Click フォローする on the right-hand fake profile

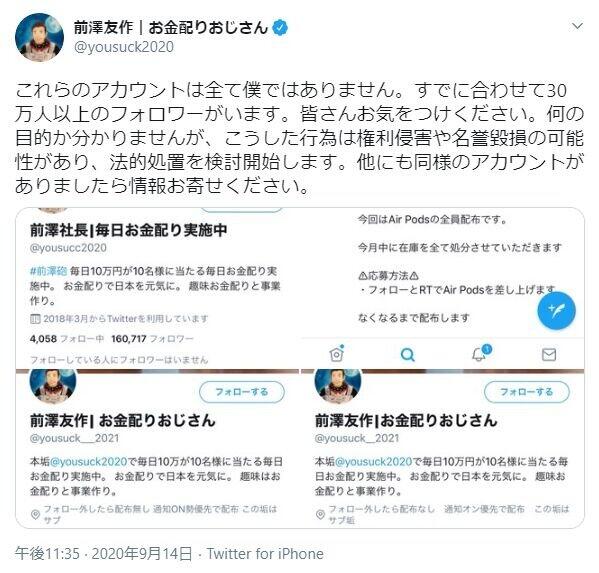pos(527,392)
